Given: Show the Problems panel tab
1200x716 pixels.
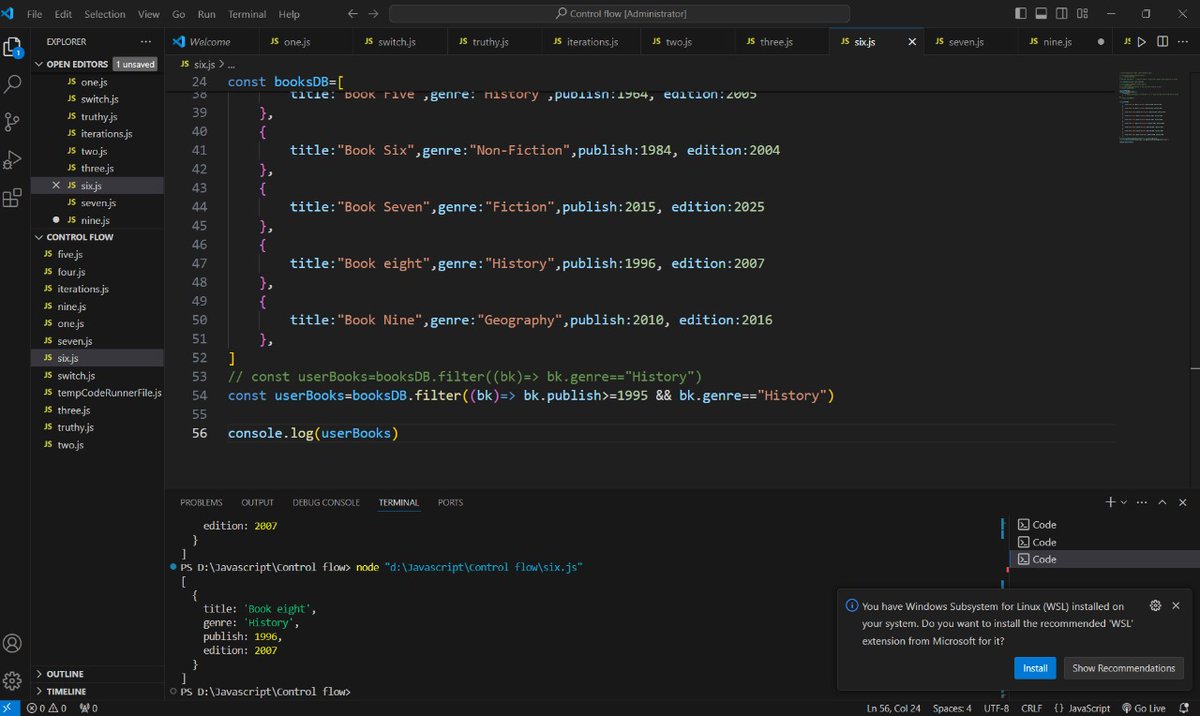Looking at the screenshot, I should point(201,502).
